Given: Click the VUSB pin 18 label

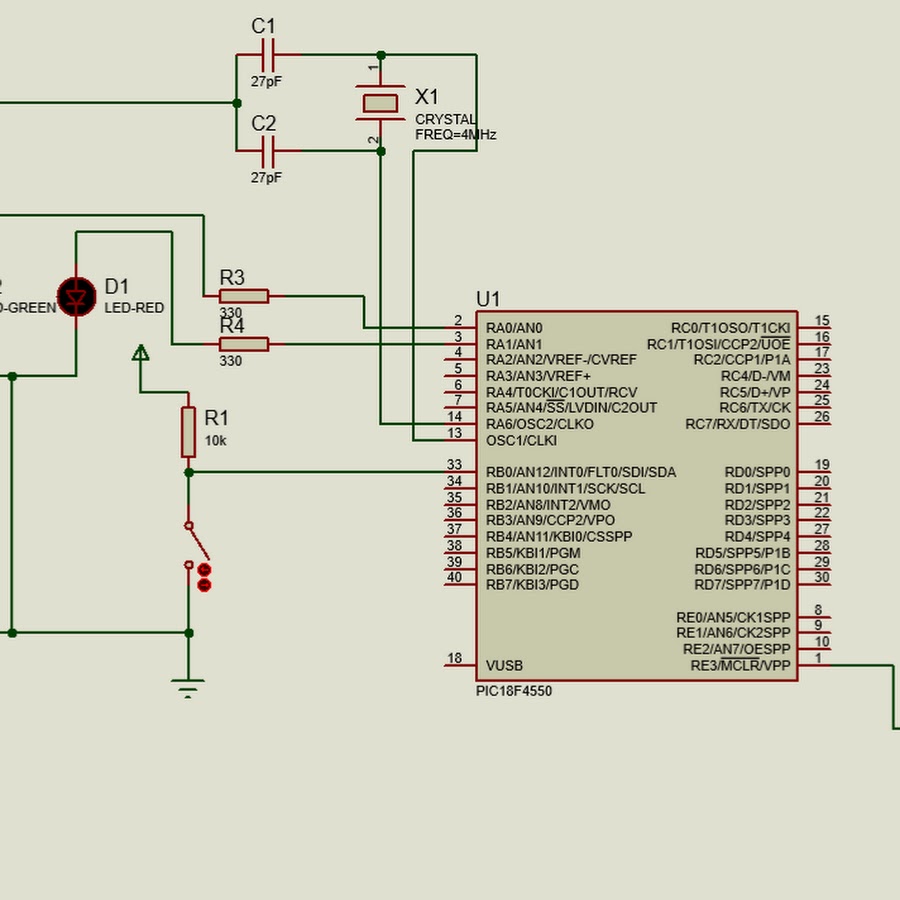Looking at the screenshot, I should 504,666.
